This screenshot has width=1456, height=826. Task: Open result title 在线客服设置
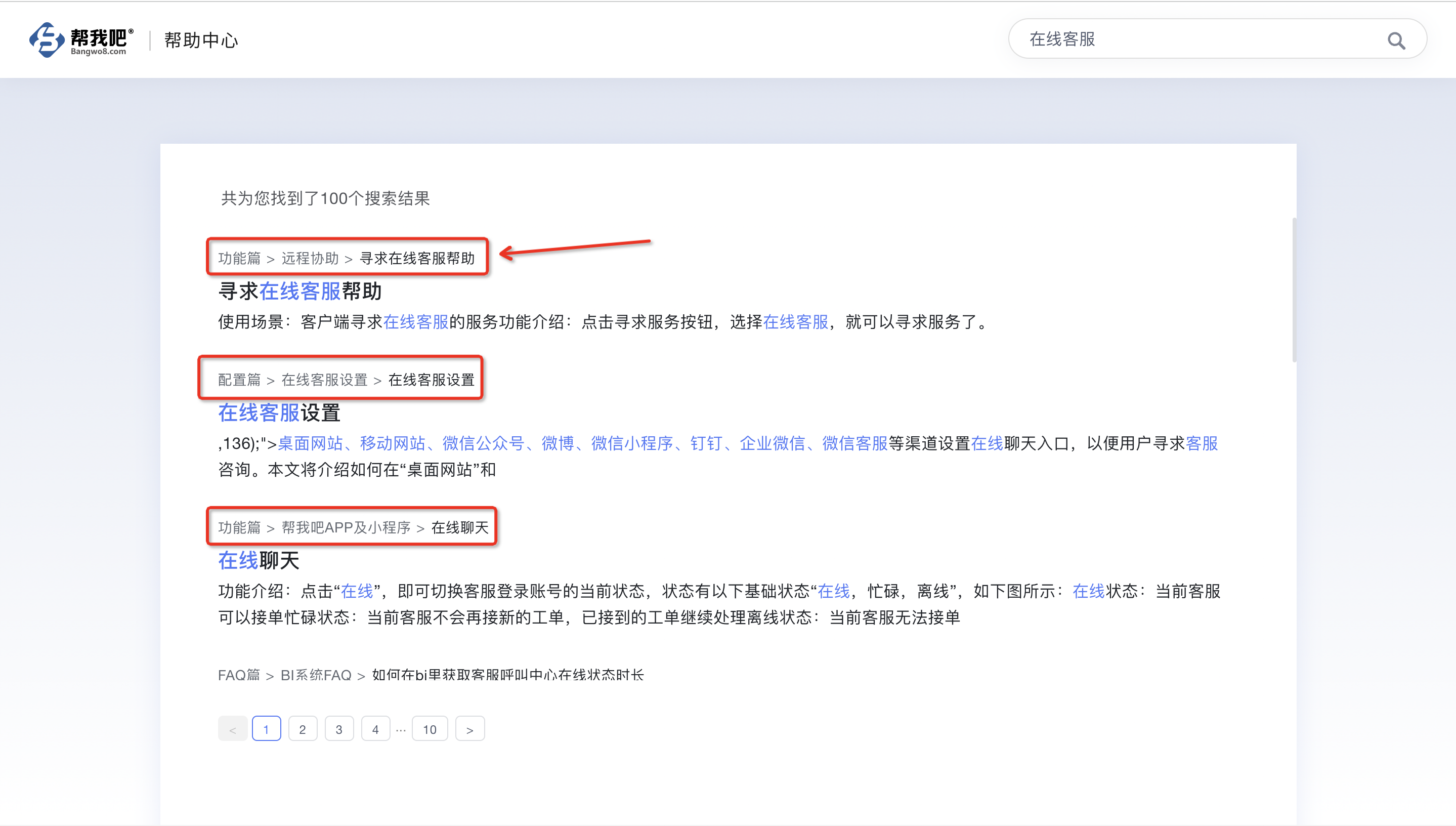279,412
